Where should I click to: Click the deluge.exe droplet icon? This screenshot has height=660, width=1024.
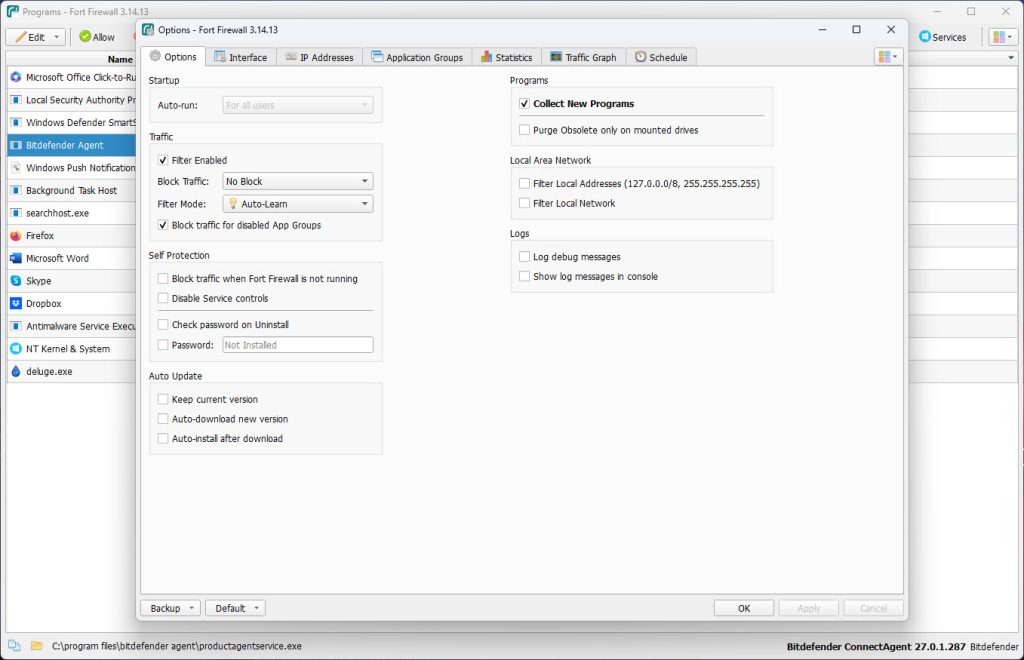[x=16, y=371]
